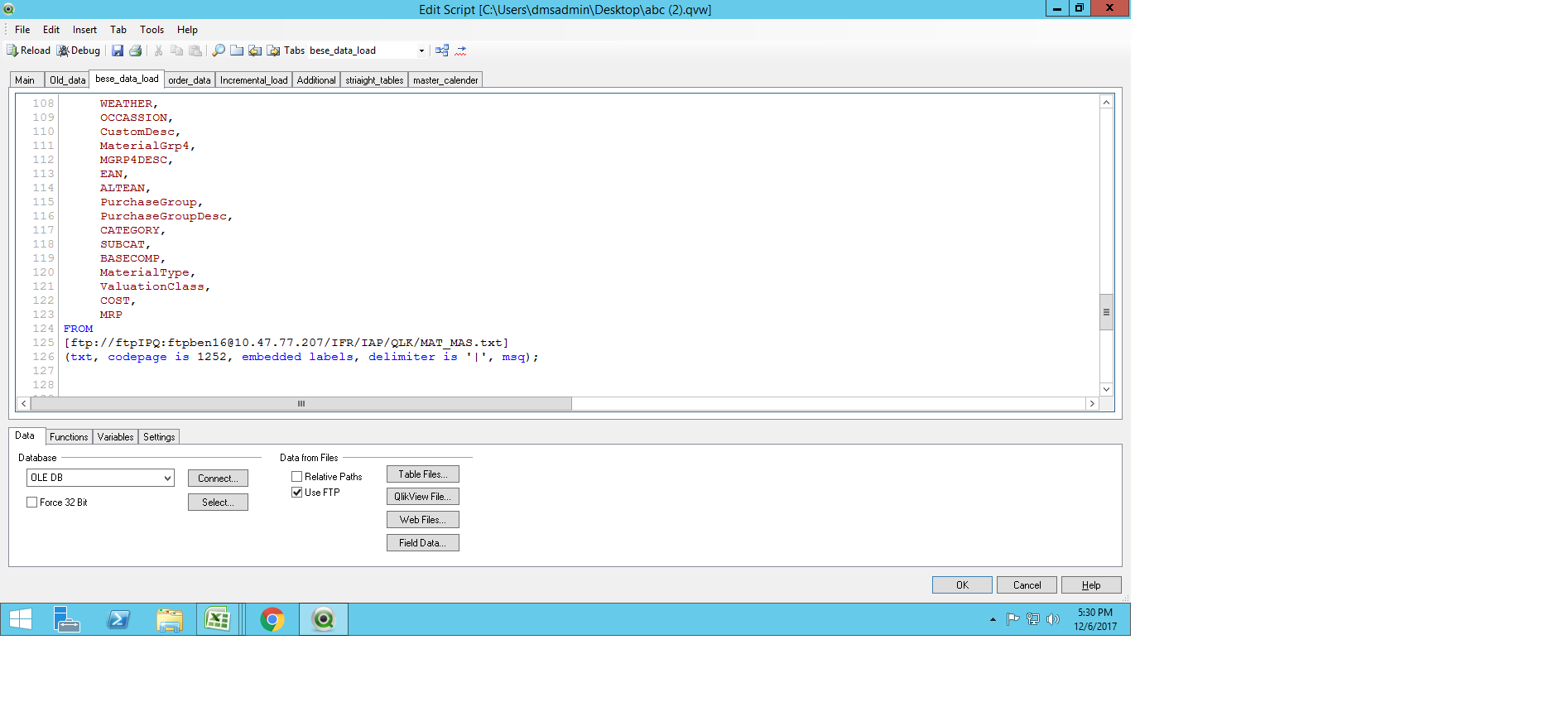Open the Insert menu
This screenshot has height=707, width=1568.
(x=84, y=30)
